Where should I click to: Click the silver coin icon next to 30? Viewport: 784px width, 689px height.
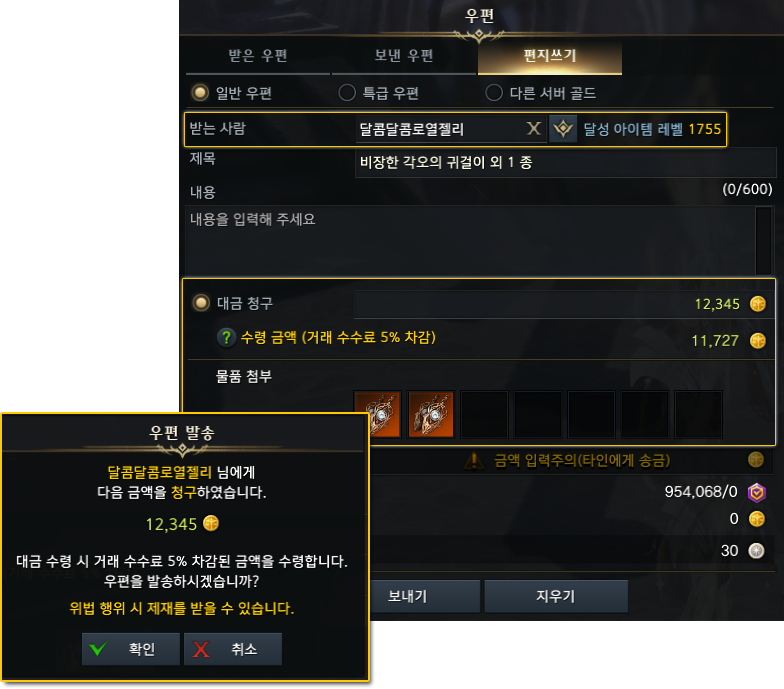(756, 550)
